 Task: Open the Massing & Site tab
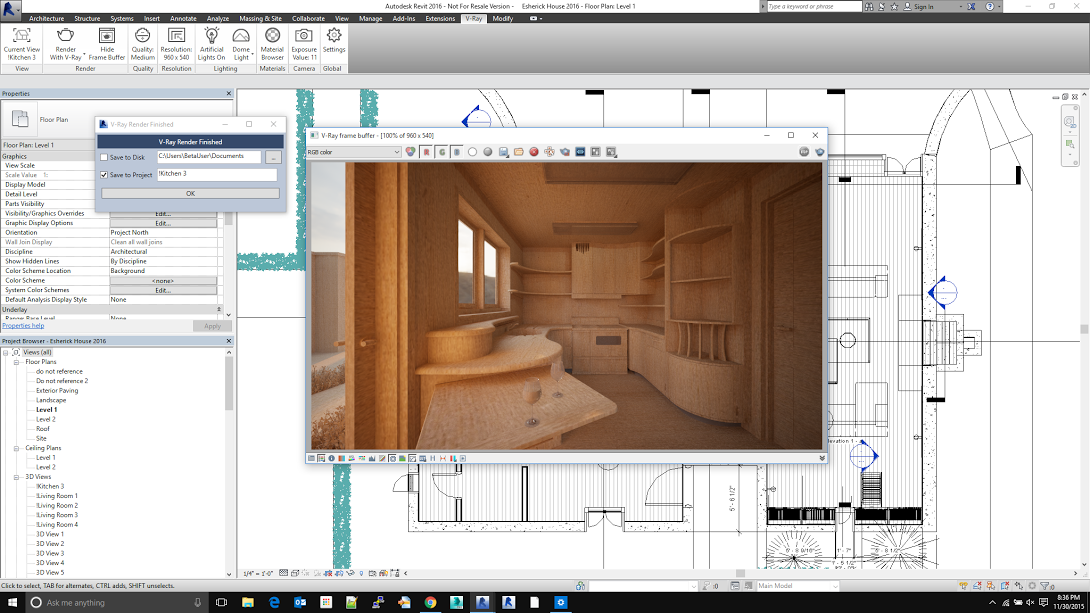click(260, 19)
